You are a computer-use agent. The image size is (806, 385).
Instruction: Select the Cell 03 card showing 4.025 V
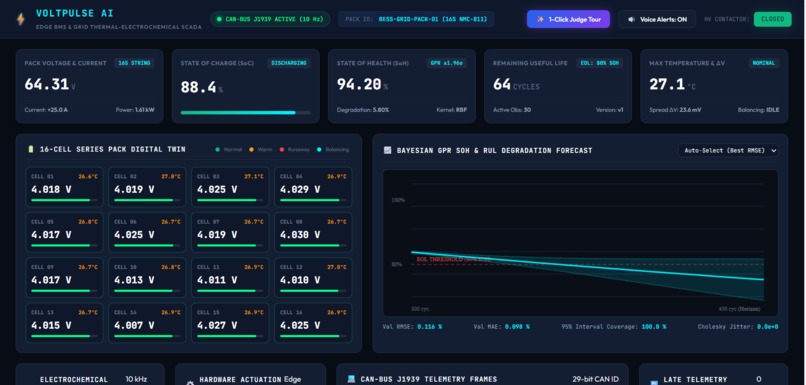point(230,187)
